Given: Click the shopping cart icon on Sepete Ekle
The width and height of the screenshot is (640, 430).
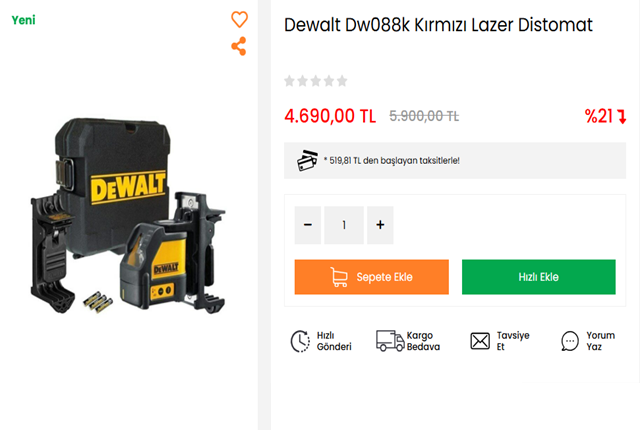Looking at the screenshot, I should [x=339, y=277].
